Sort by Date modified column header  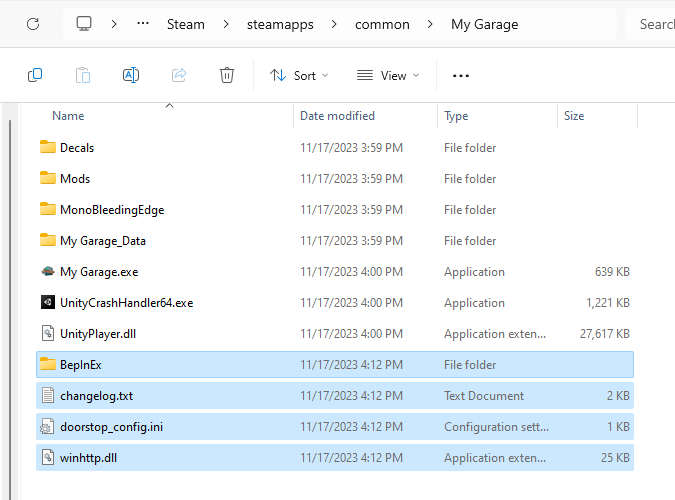[338, 116]
